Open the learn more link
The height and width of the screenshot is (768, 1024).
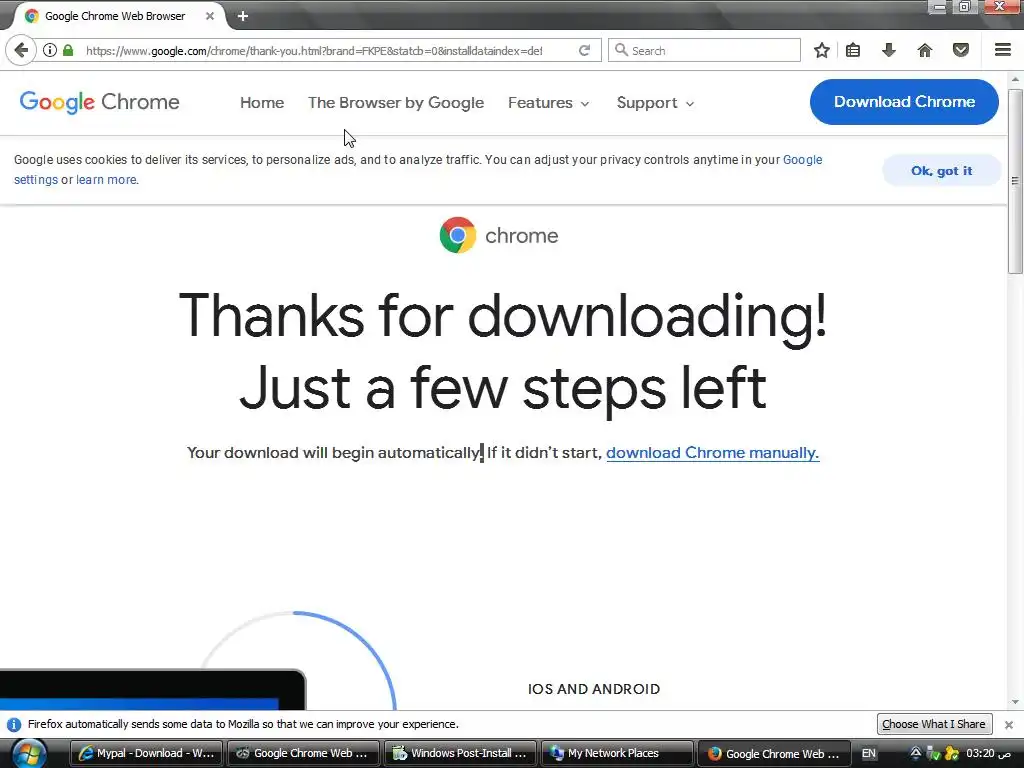[x=107, y=180]
